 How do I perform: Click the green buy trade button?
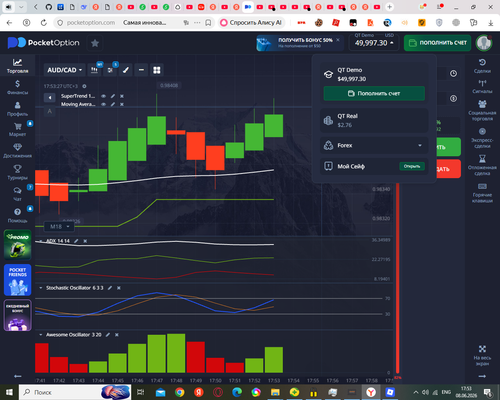(448, 147)
